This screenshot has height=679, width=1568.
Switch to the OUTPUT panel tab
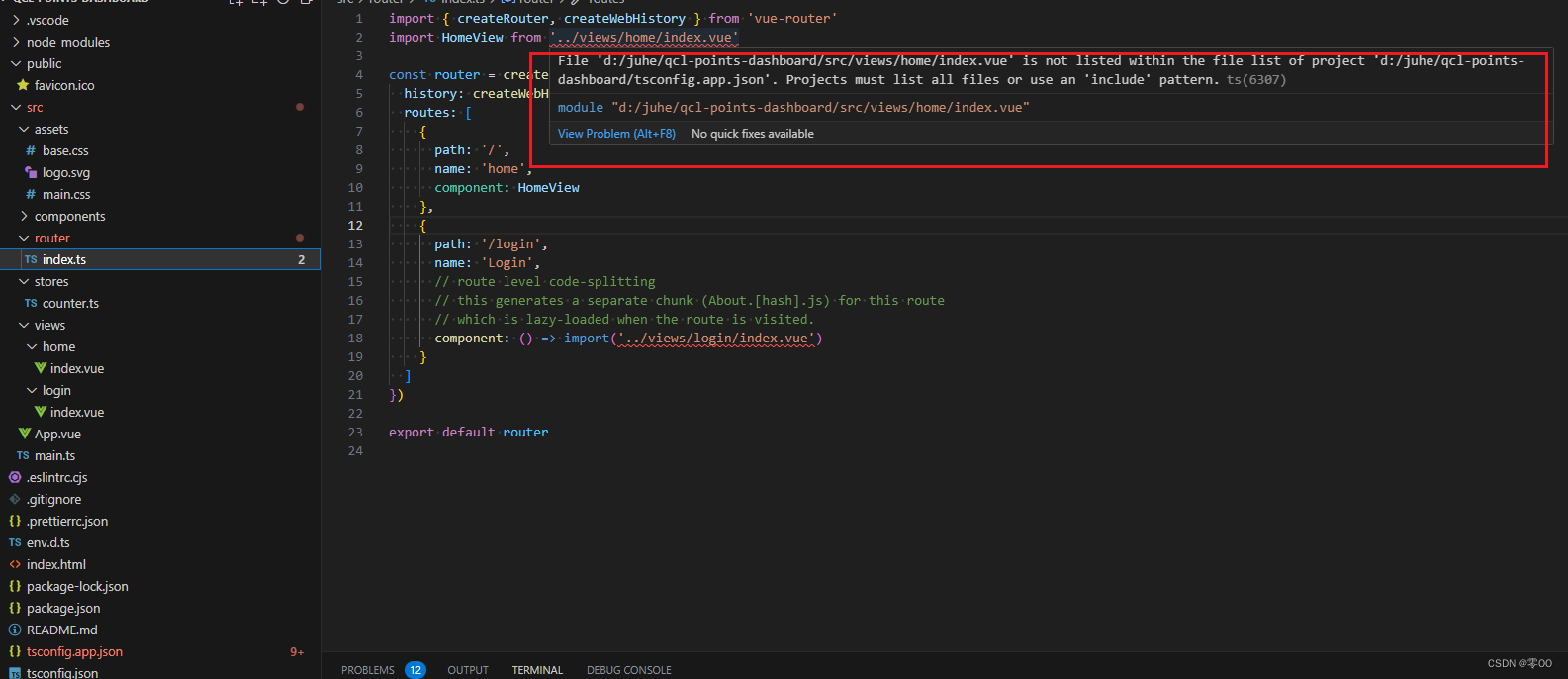coord(468,670)
